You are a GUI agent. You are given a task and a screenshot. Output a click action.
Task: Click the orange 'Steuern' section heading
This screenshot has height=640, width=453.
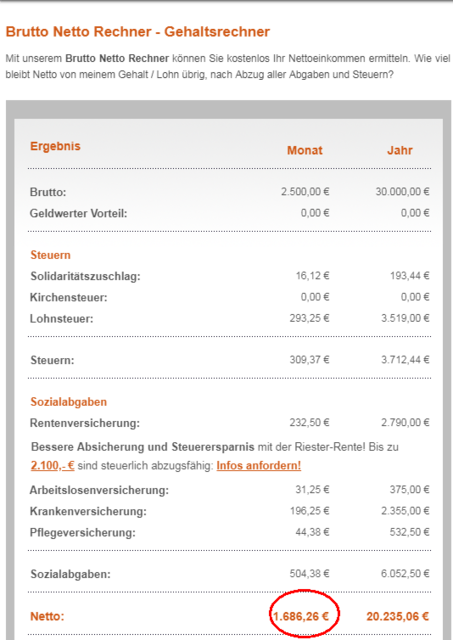point(51,255)
